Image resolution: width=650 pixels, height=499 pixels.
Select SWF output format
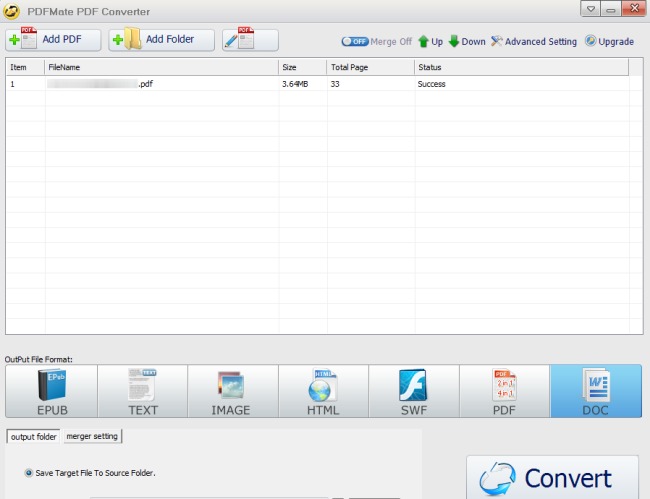click(x=414, y=391)
